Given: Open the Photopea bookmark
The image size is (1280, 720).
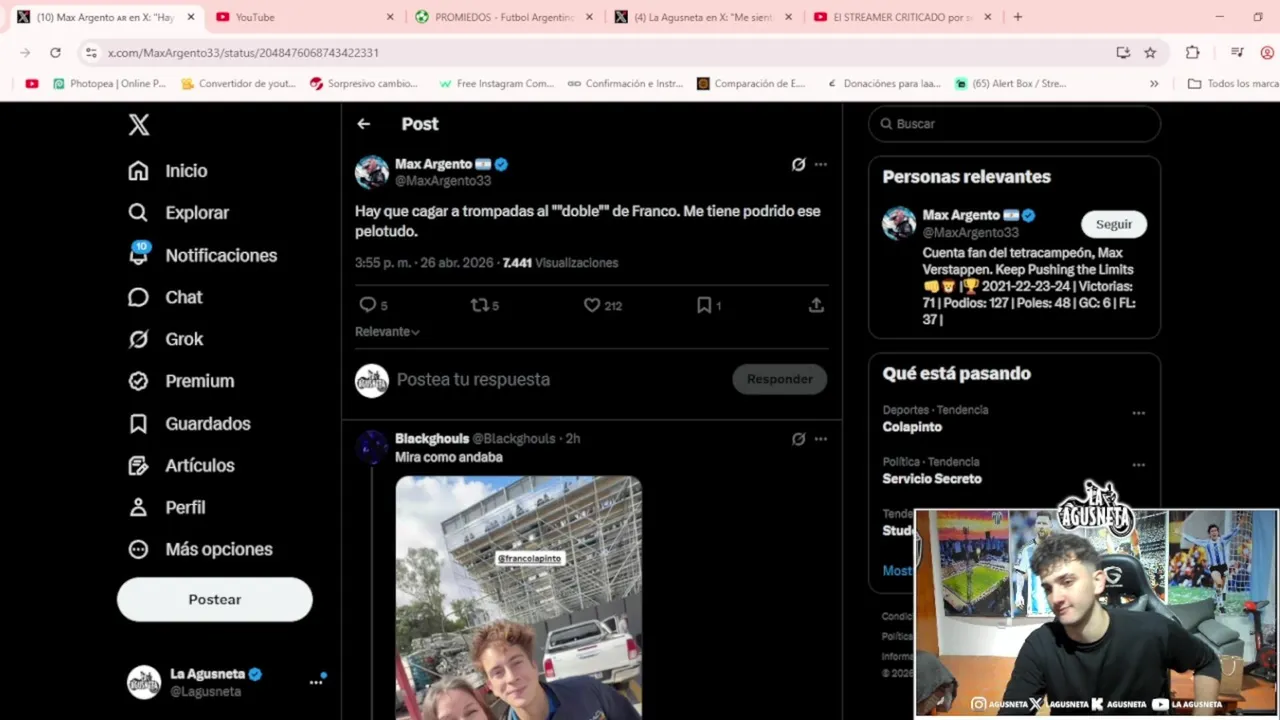Looking at the screenshot, I should [110, 84].
